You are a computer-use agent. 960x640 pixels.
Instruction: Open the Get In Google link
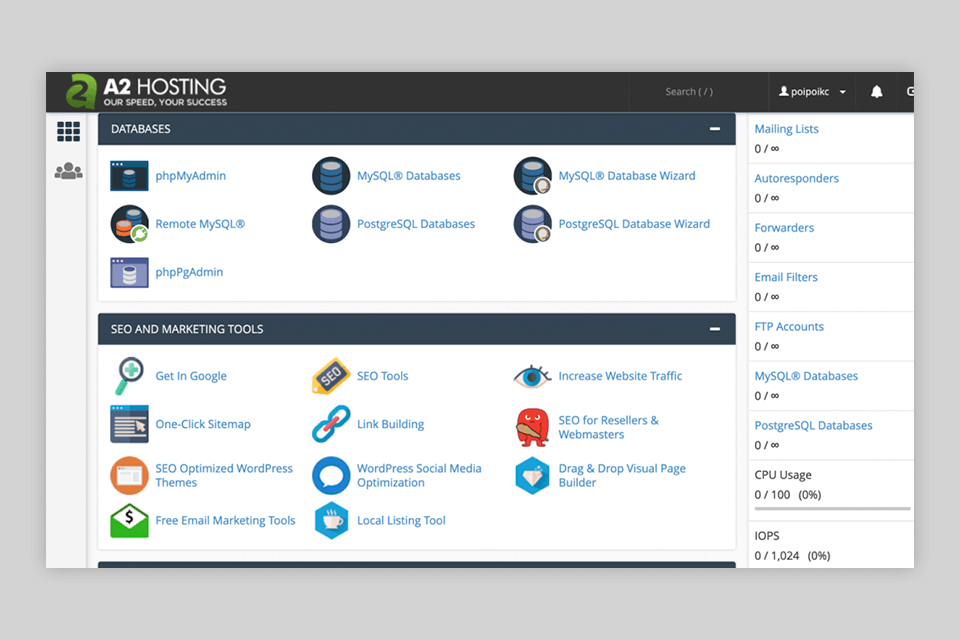[x=191, y=376]
